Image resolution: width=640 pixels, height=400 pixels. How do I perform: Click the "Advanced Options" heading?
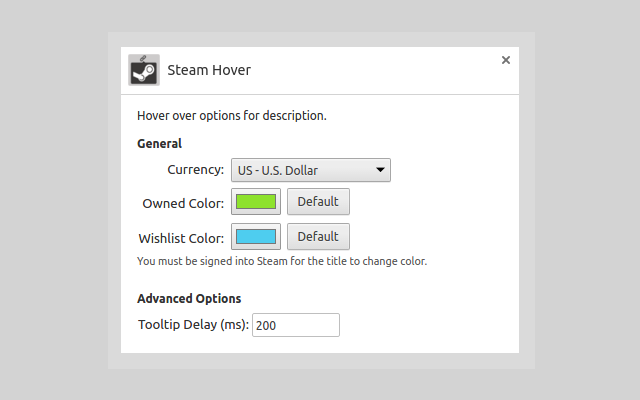189,299
